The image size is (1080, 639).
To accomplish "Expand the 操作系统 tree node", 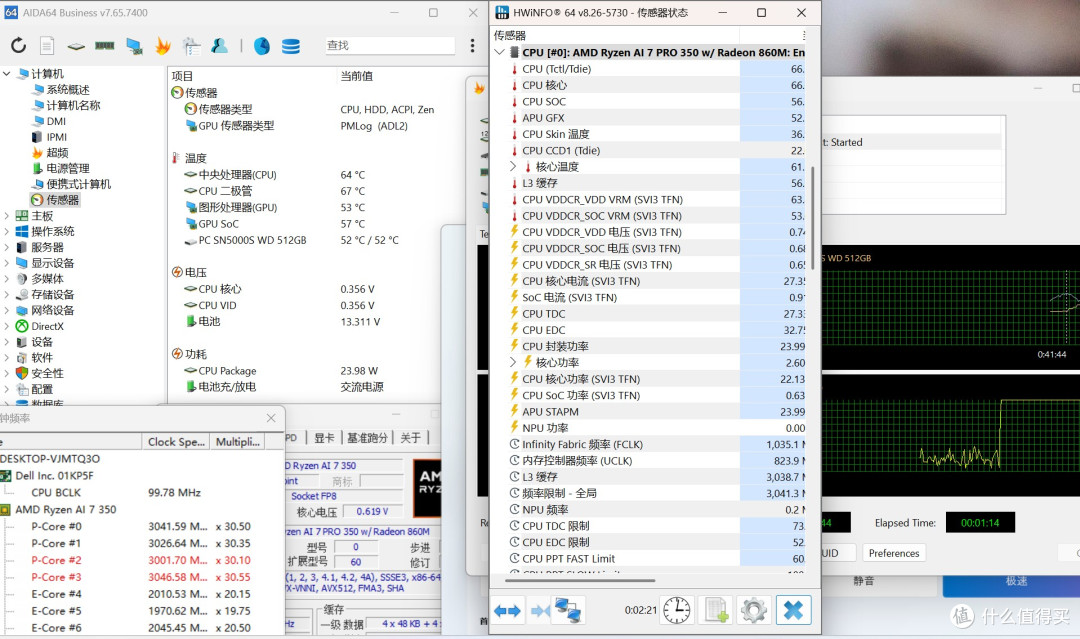I will [6, 231].
